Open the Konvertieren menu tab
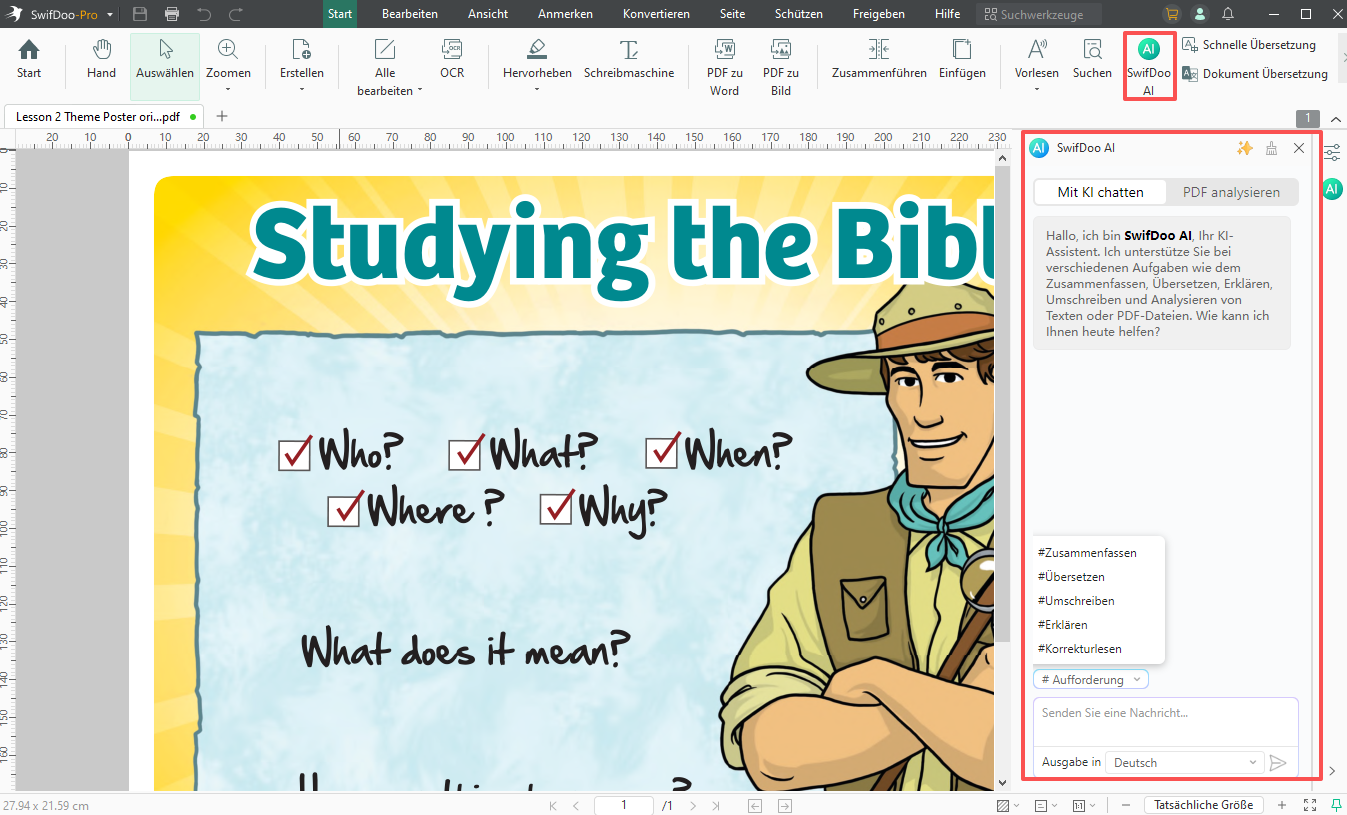The width and height of the screenshot is (1347, 815). pyautogui.click(x=656, y=14)
